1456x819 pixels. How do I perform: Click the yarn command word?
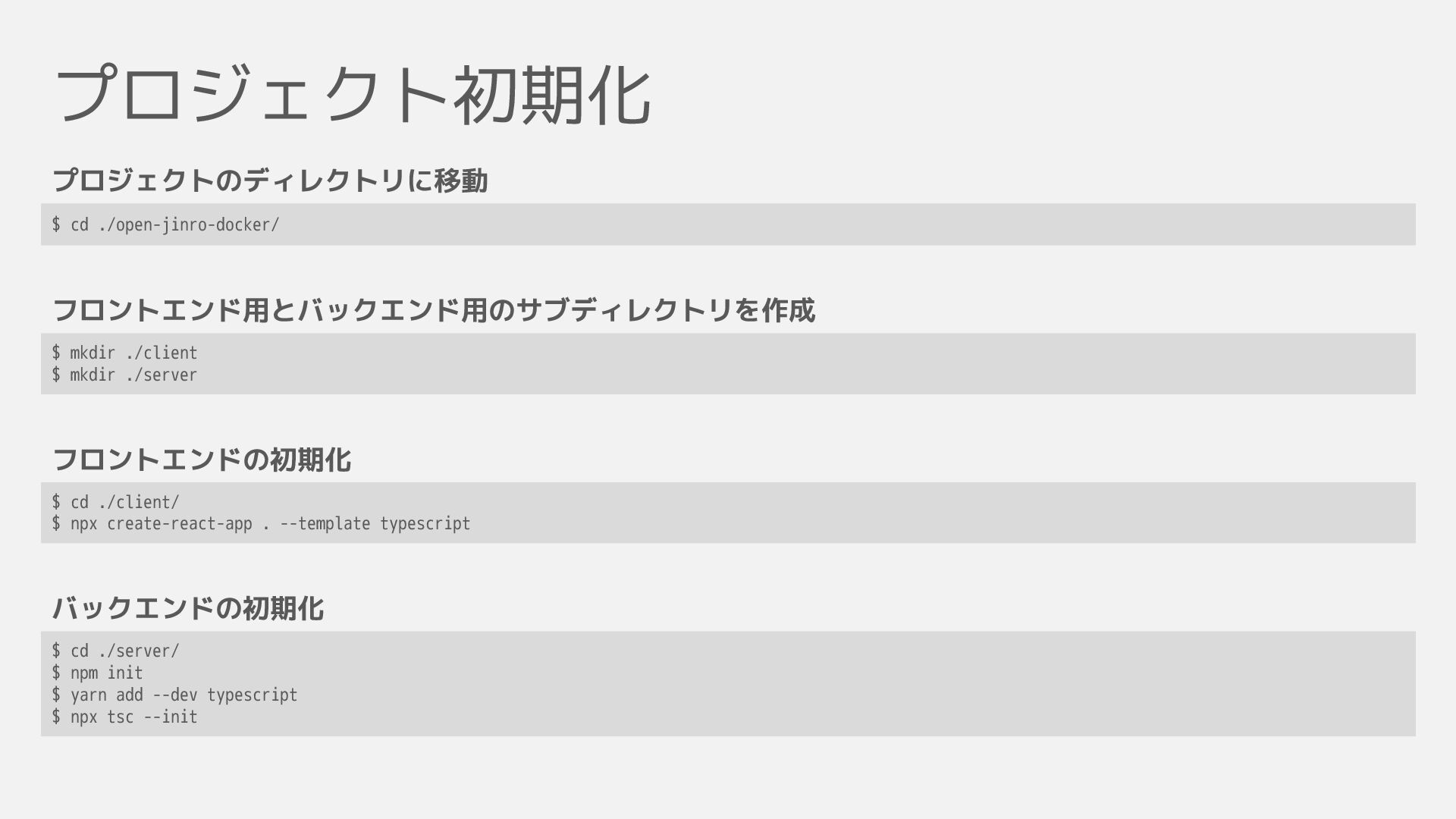point(88,695)
